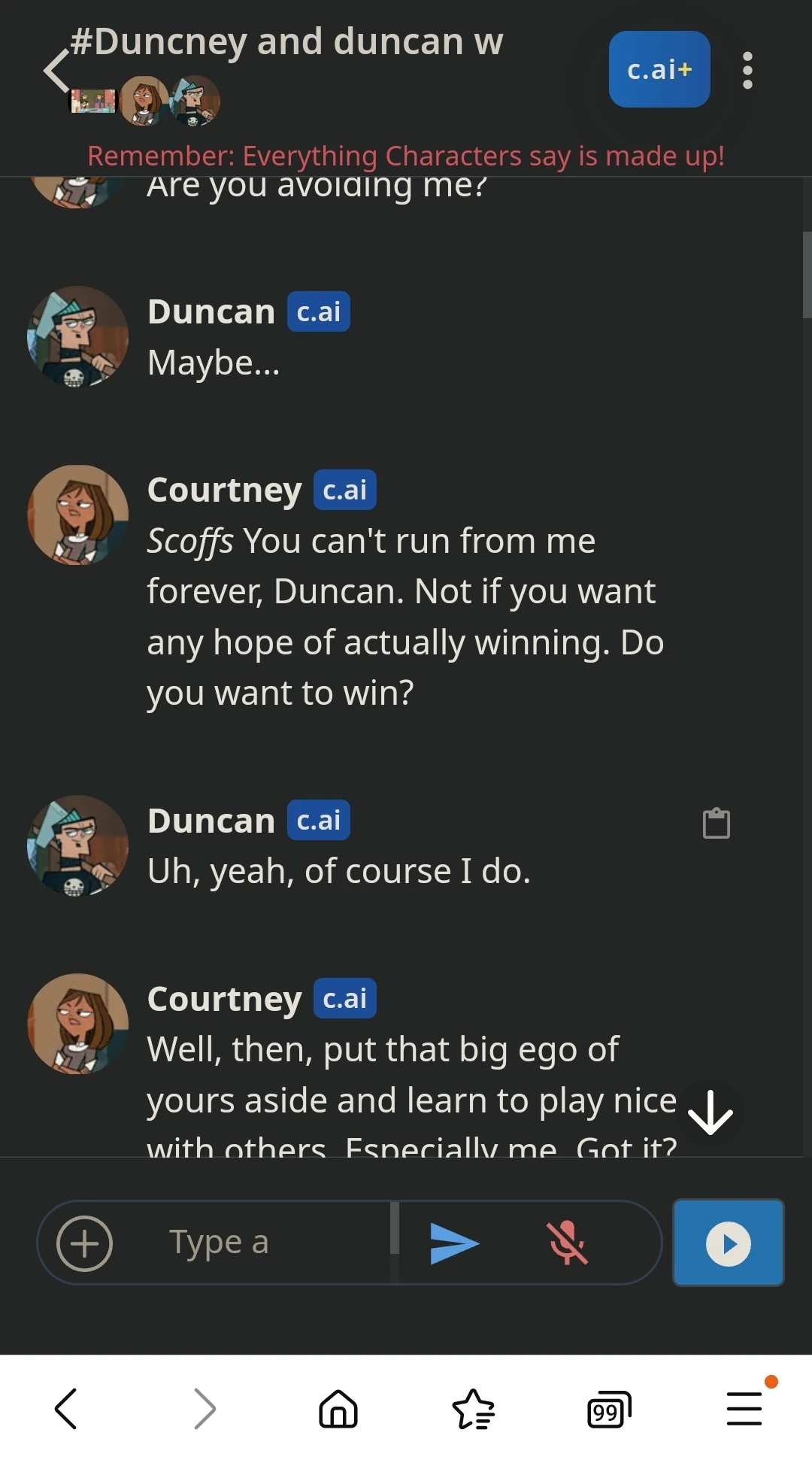Copy Duncan's message using the clipboard icon

coord(716,823)
